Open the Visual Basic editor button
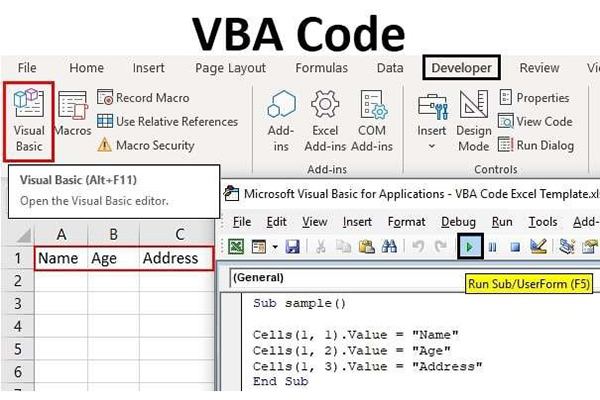This screenshot has width=600, height=400. pos(29,121)
